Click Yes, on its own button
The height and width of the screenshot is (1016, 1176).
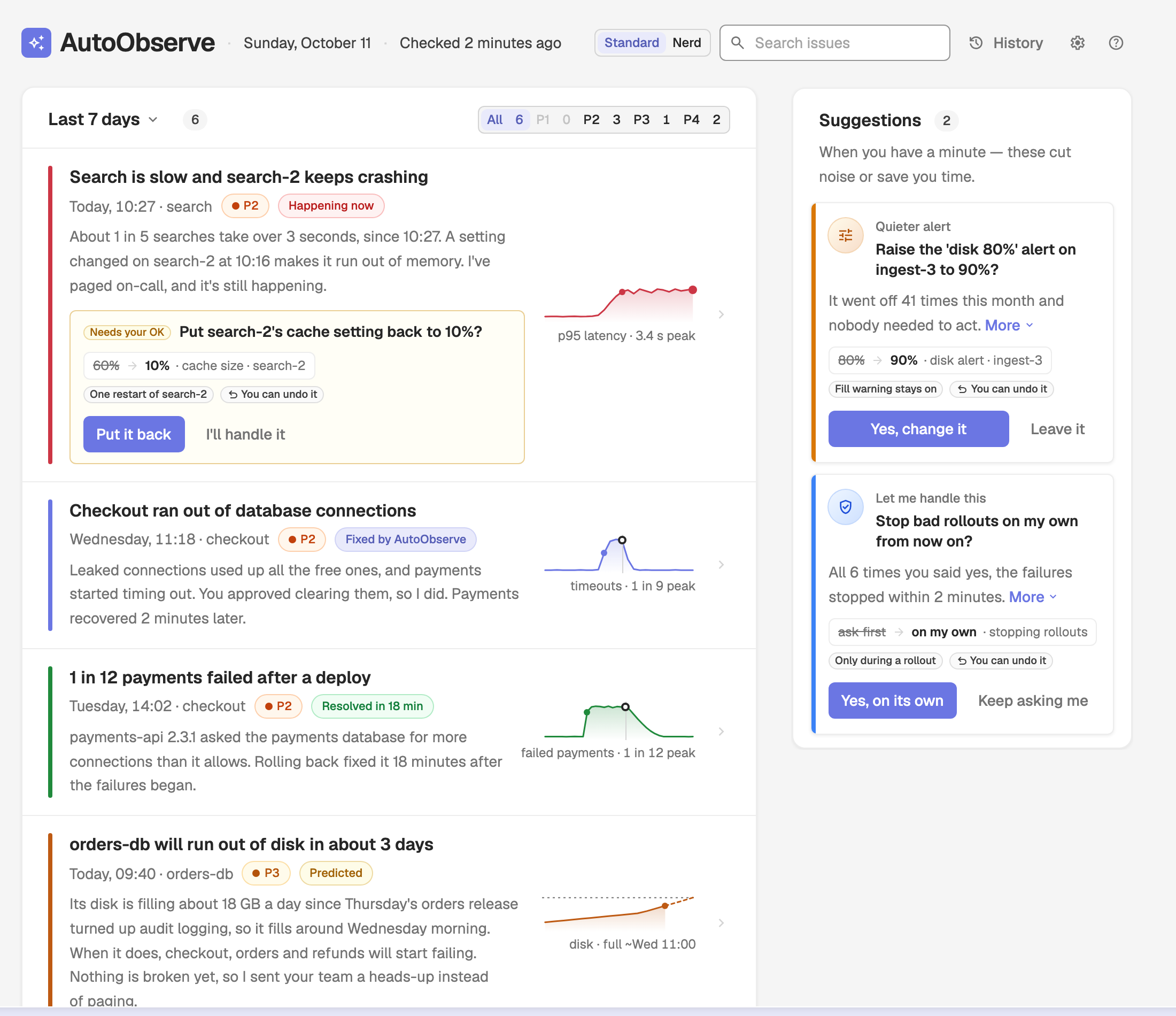click(x=892, y=701)
